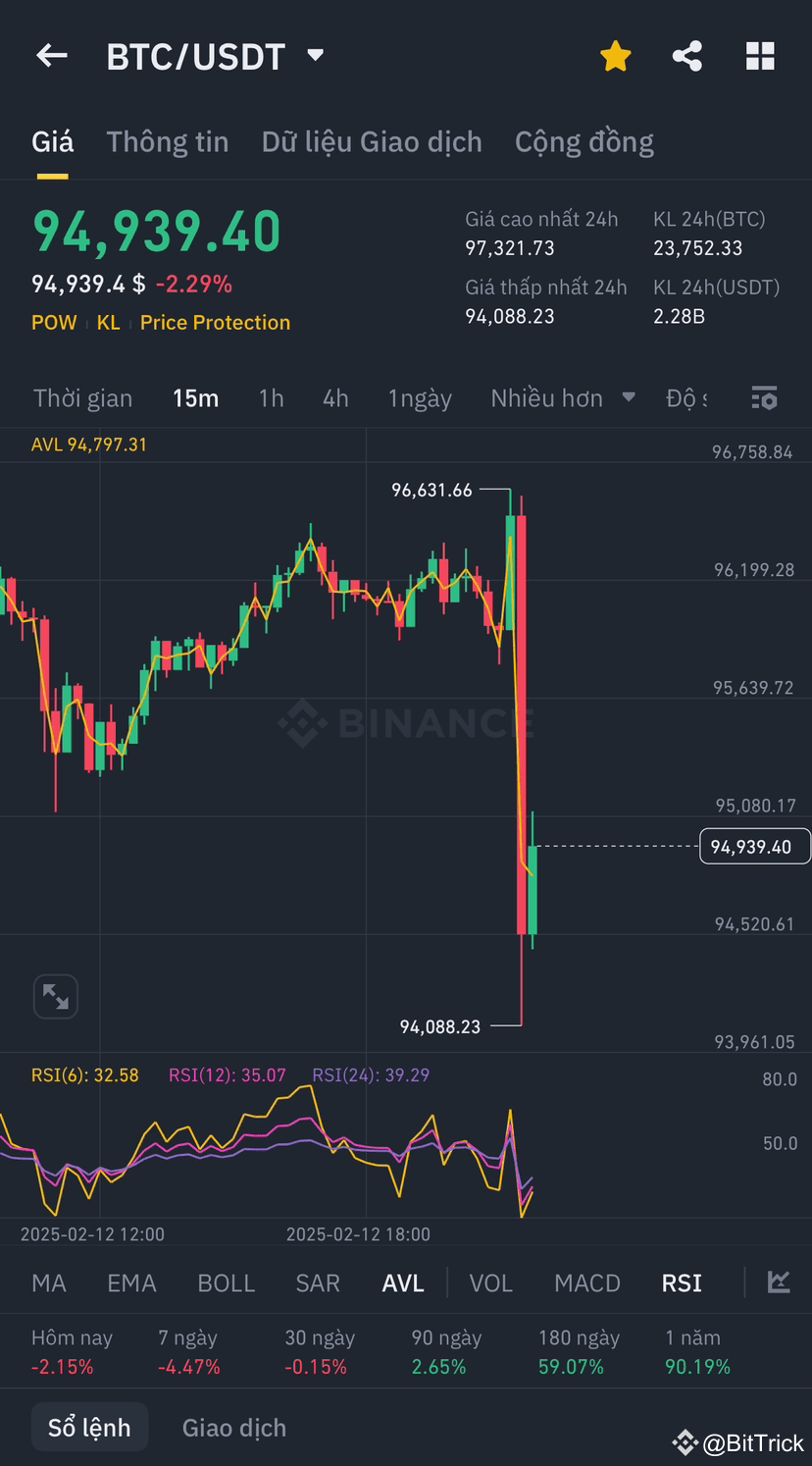Open the indicator chart editor icon
812x1466 pixels.
pos(778,1282)
